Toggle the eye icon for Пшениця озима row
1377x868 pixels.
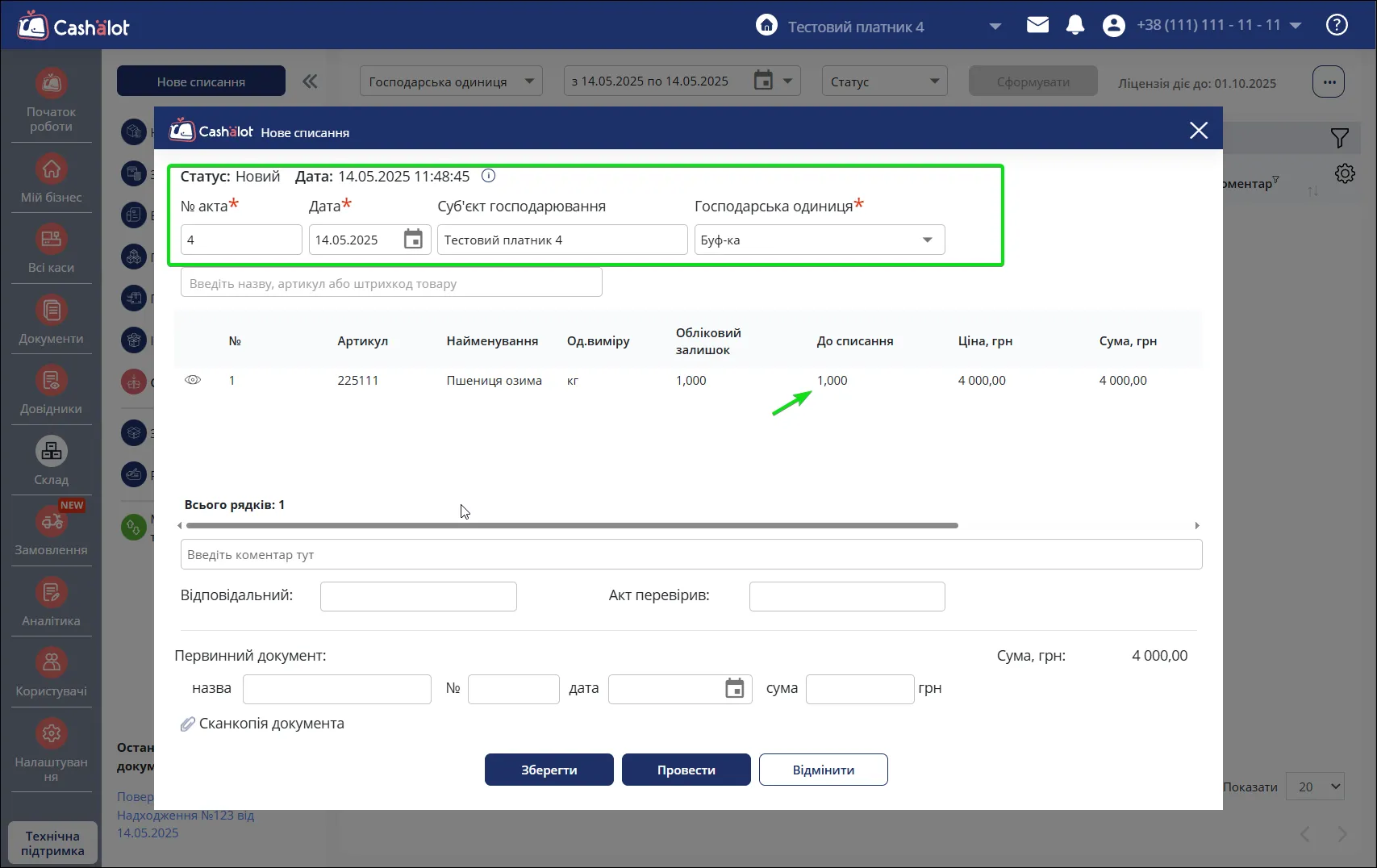point(193,380)
